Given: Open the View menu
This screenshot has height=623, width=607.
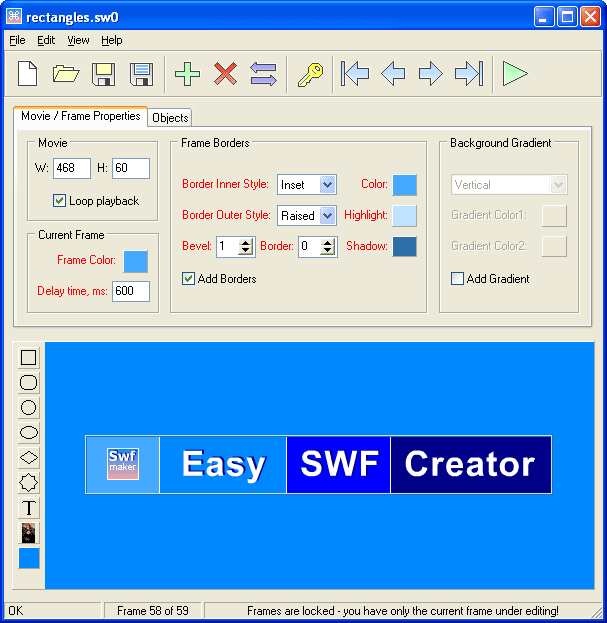Looking at the screenshot, I should (78, 40).
